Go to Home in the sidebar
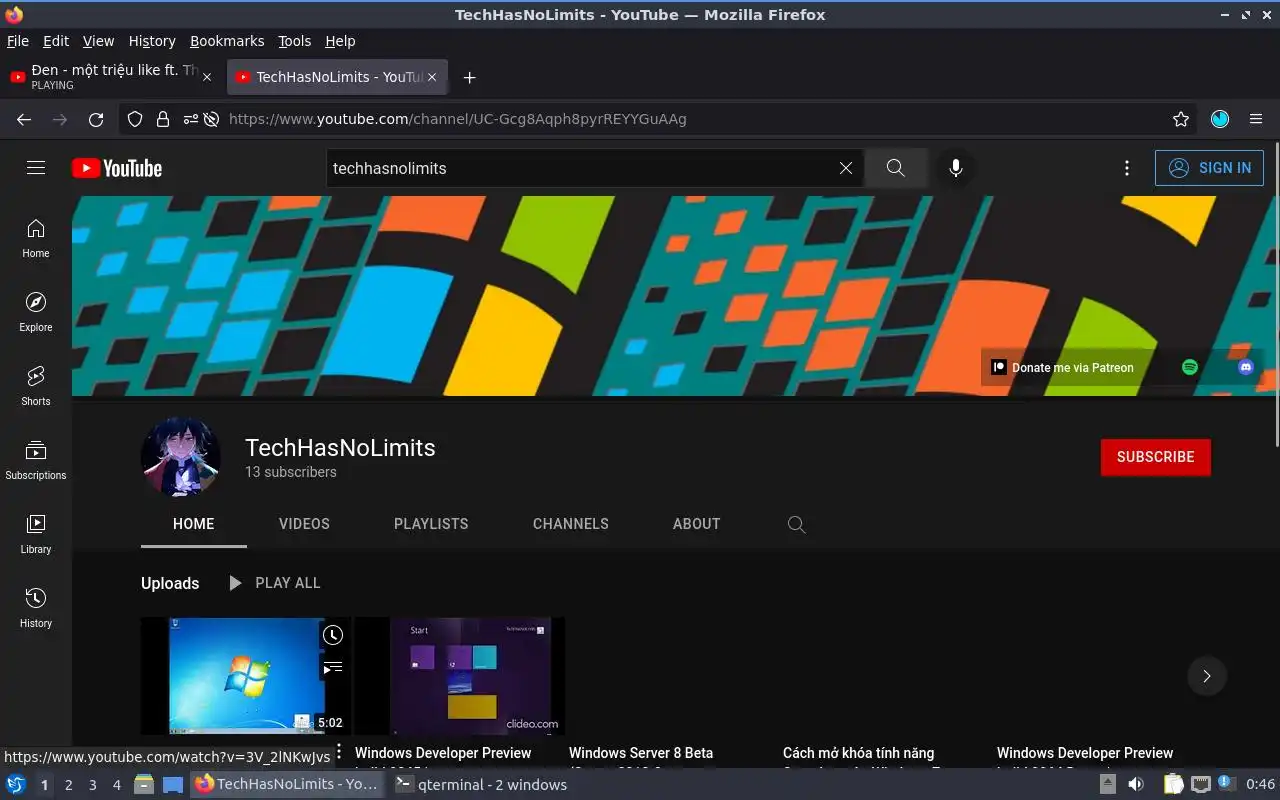 (x=36, y=239)
